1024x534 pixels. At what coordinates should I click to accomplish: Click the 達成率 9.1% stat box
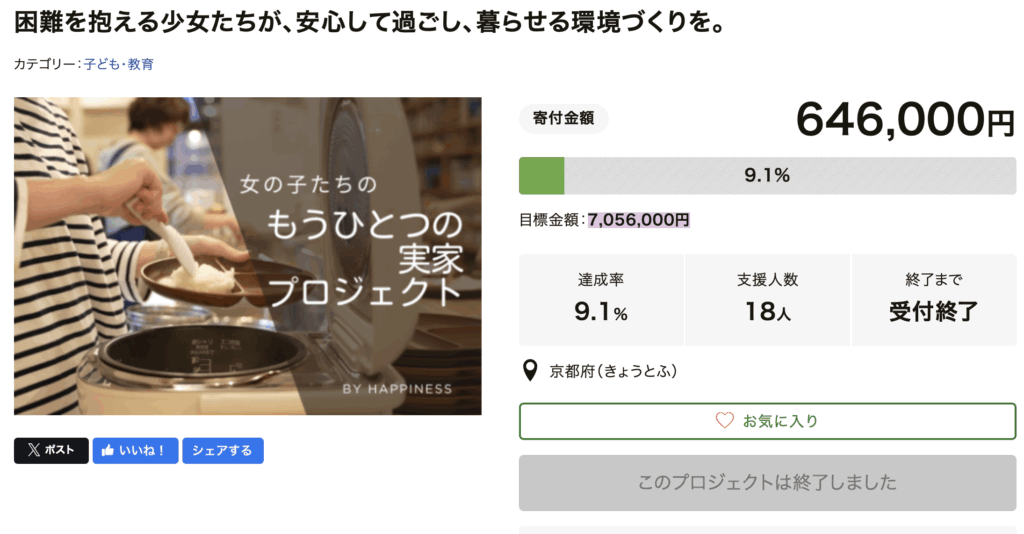(x=601, y=299)
